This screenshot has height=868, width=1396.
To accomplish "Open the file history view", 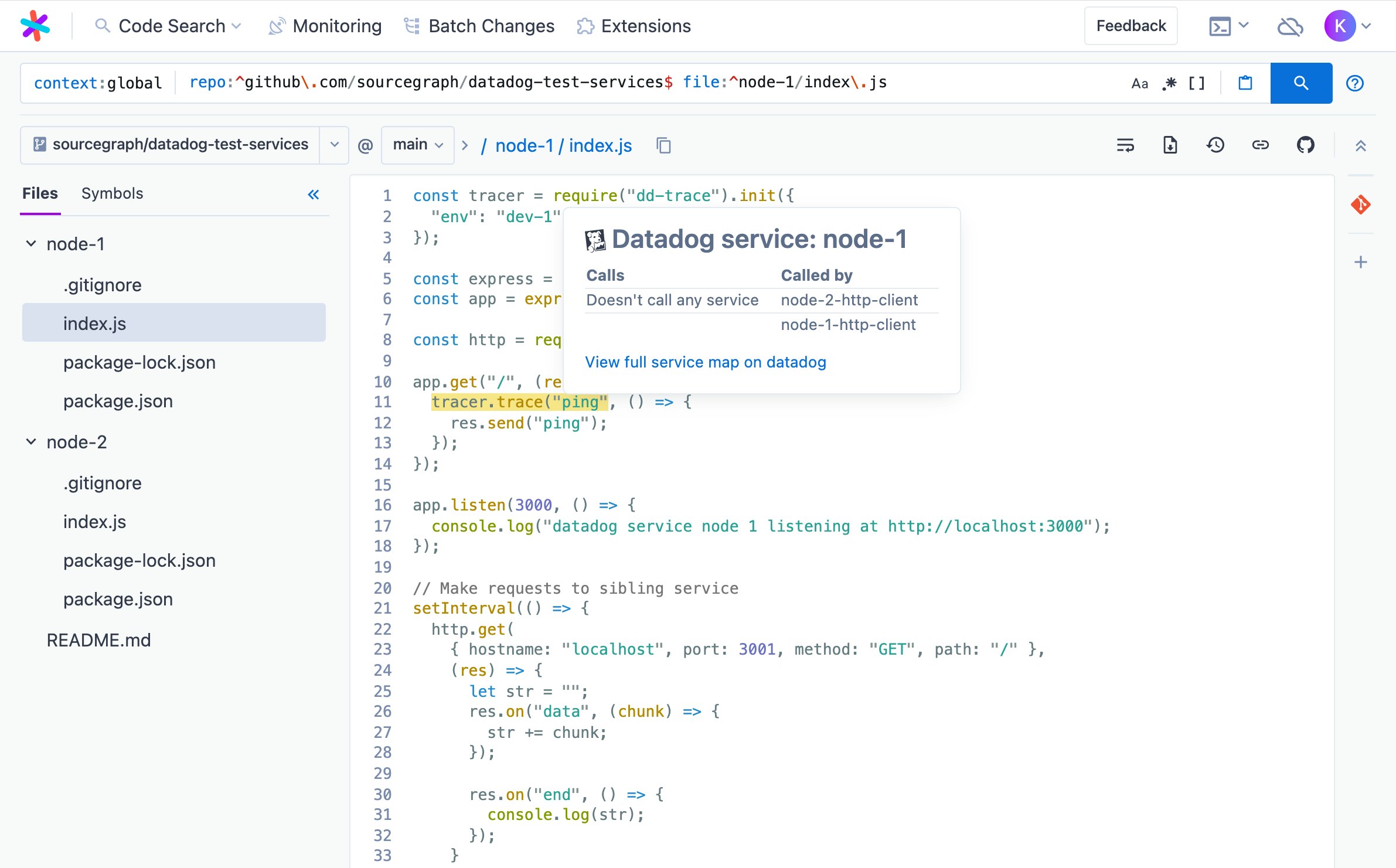I will coord(1215,145).
